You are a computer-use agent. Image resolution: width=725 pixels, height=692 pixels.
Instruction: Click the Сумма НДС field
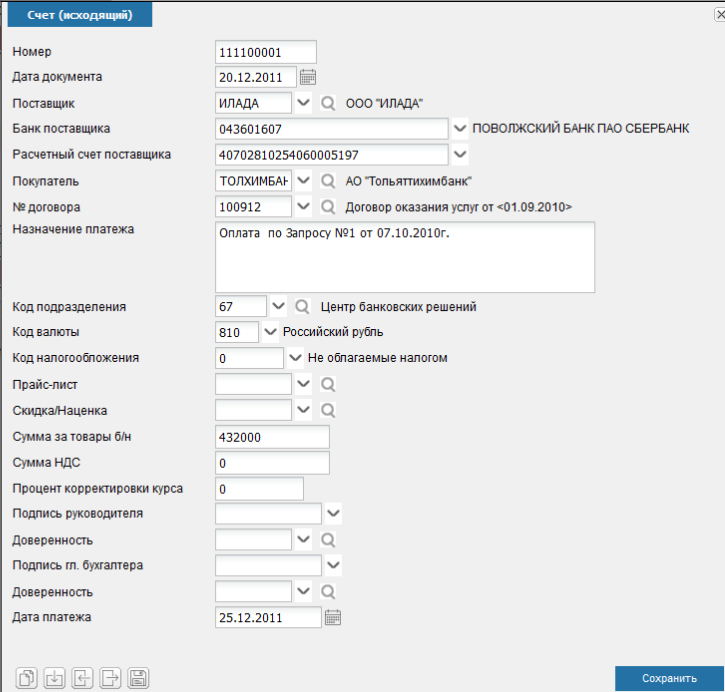tap(272, 463)
